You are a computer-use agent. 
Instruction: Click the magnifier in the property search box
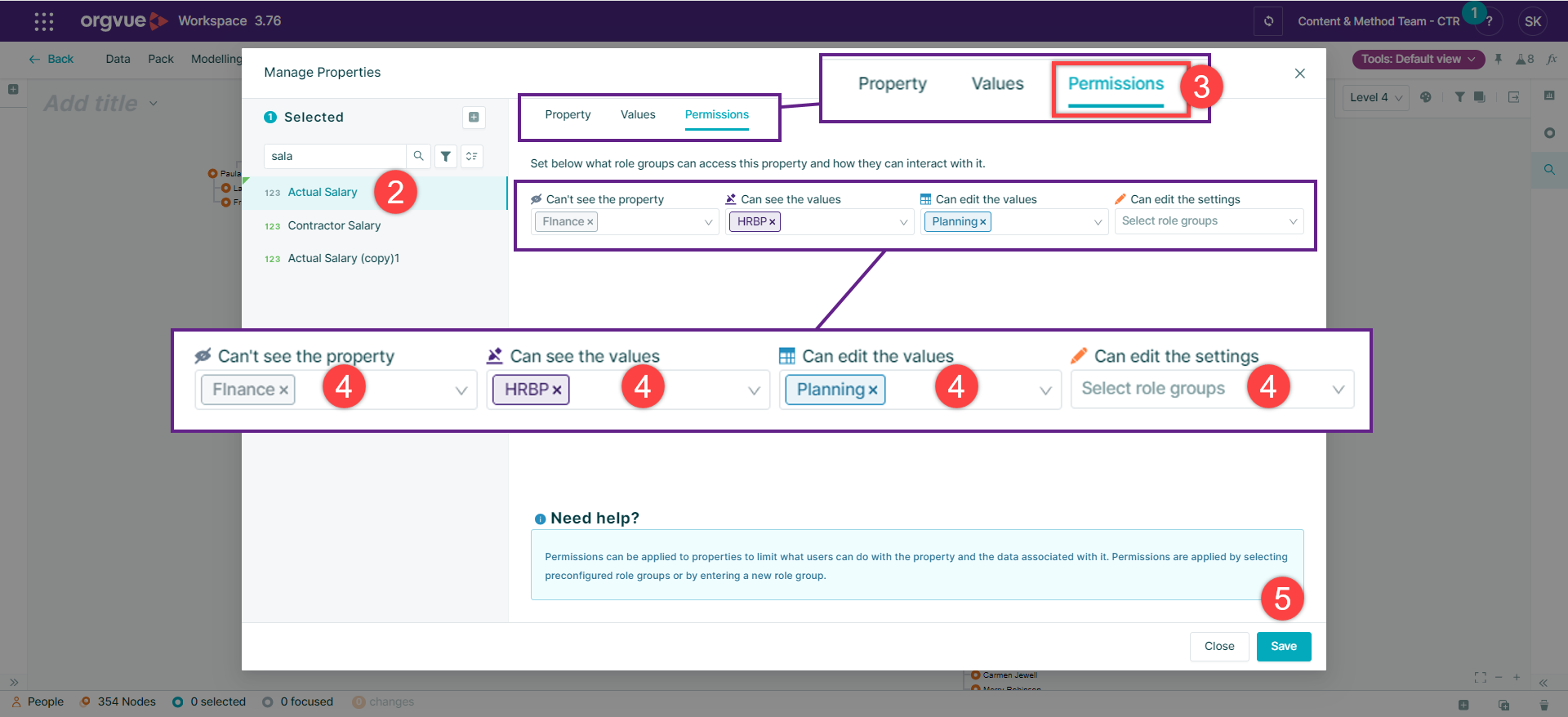pyautogui.click(x=418, y=156)
